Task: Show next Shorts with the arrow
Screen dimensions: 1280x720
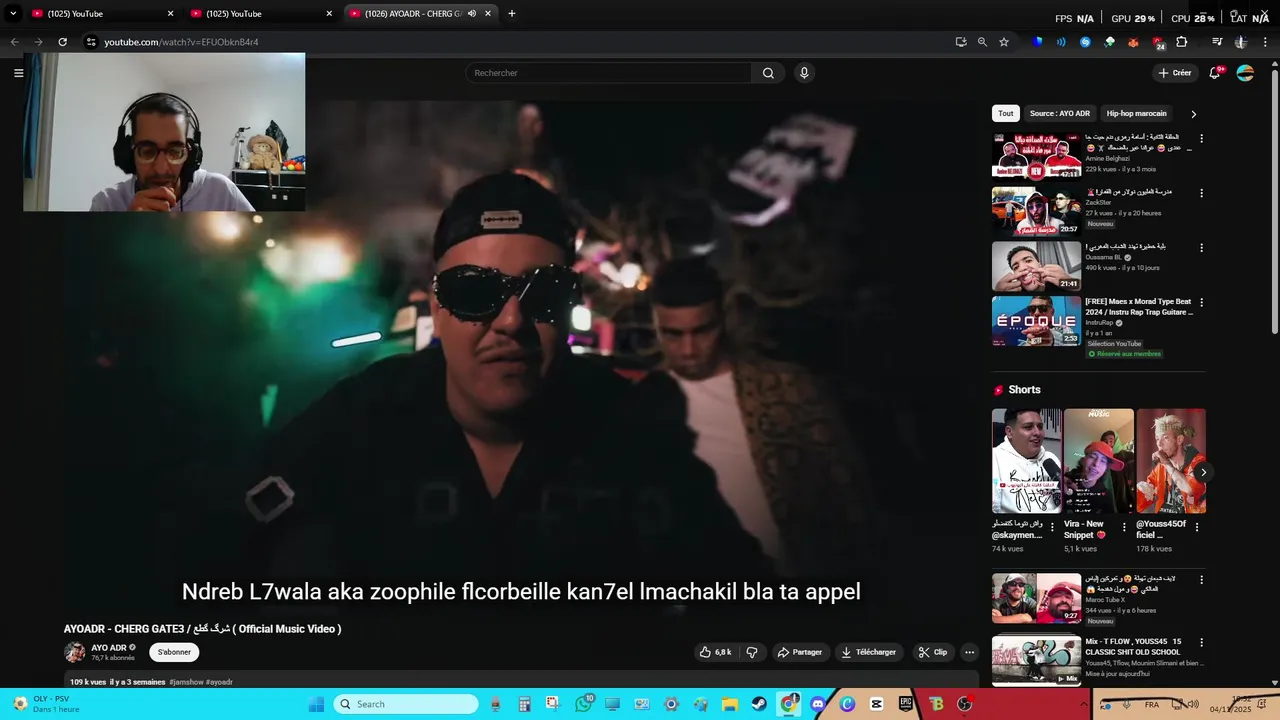Action: [x=1203, y=472]
